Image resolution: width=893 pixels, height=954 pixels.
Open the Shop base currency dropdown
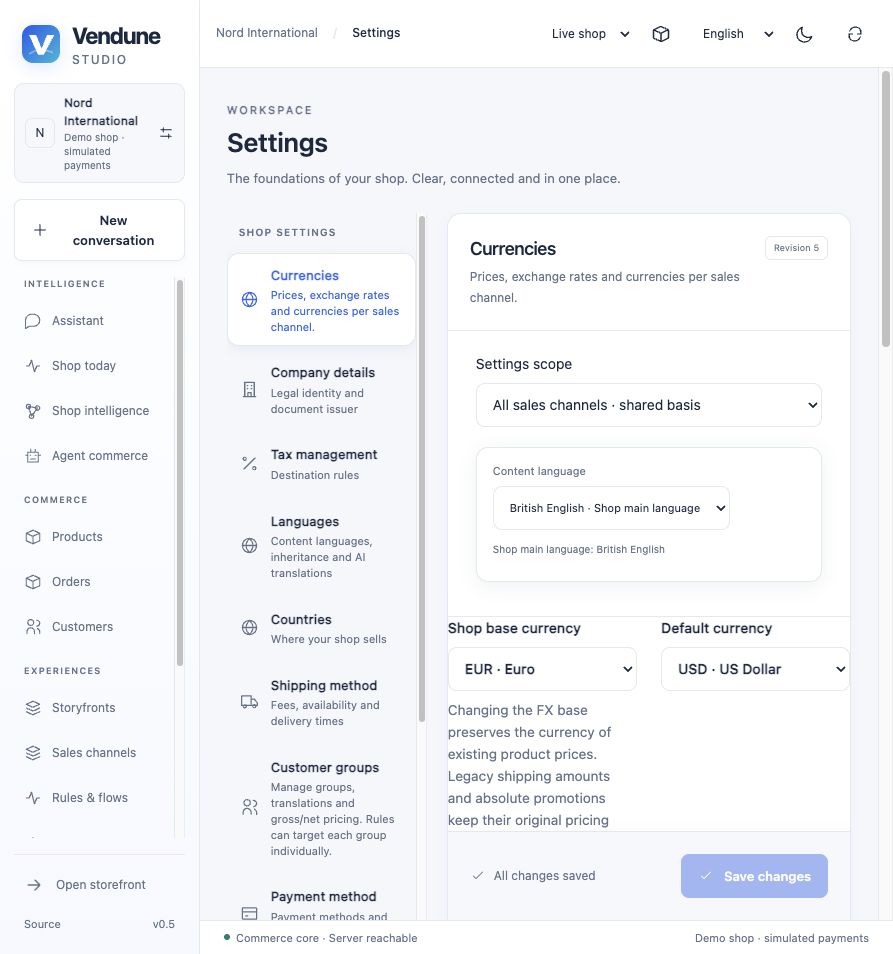pyautogui.click(x=542, y=669)
